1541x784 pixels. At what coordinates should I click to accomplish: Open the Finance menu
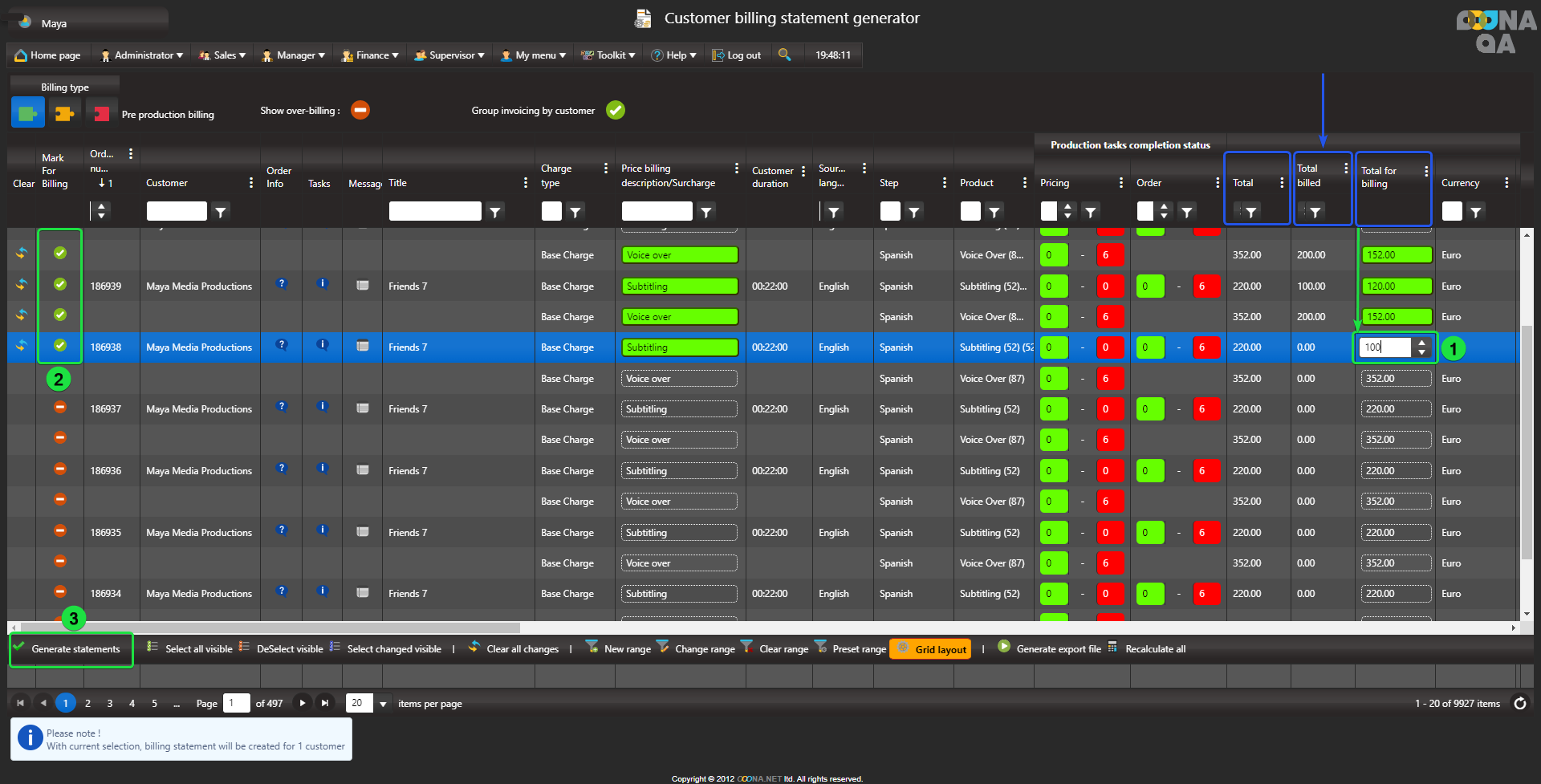tap(370, 55)
